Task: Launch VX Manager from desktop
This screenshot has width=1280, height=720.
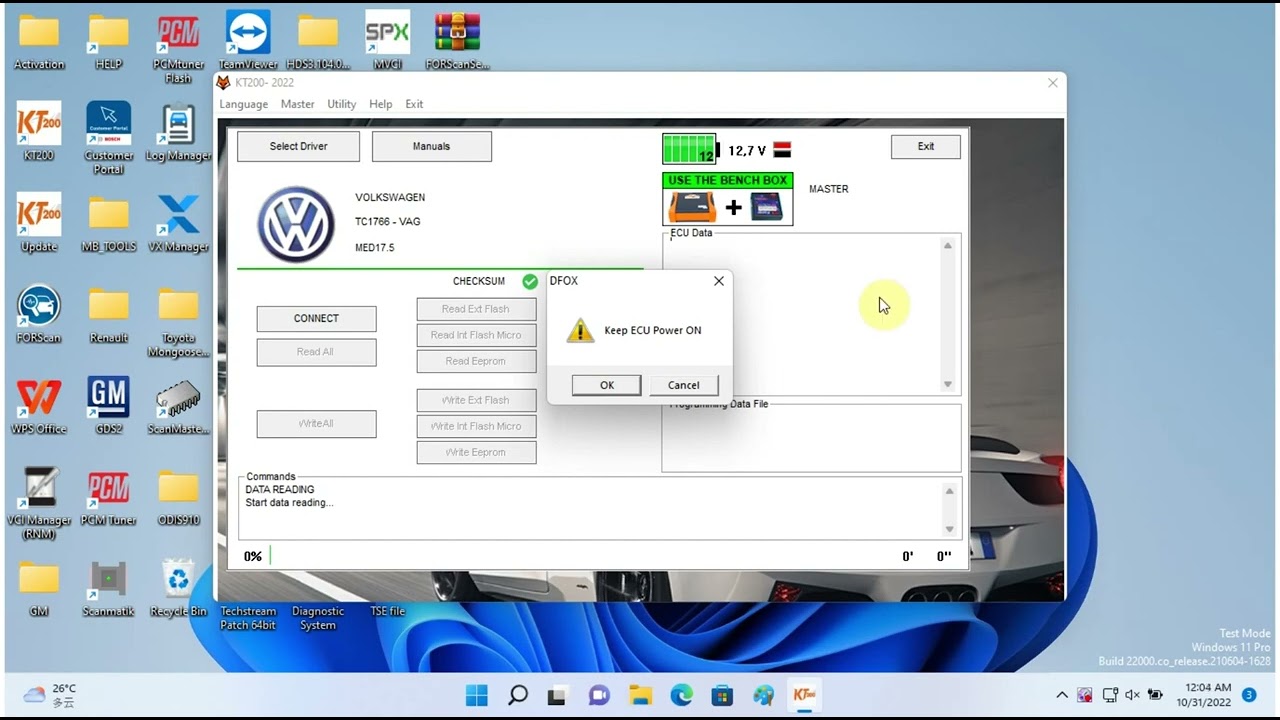Action: [x=178, y=223]
